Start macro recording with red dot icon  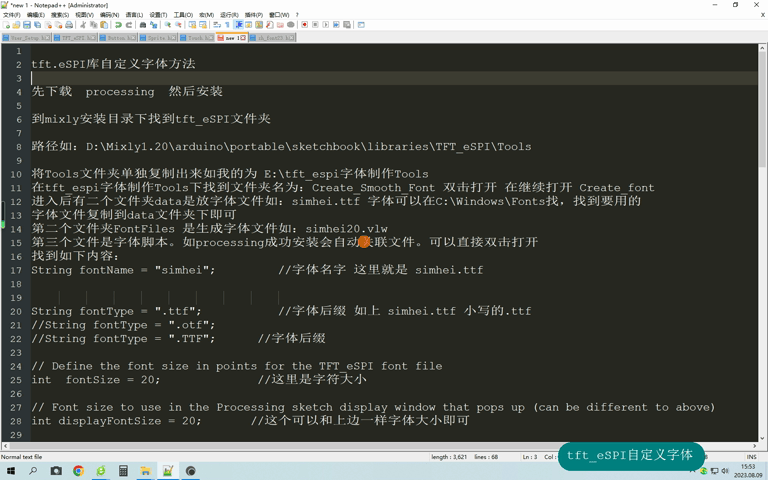305,24
